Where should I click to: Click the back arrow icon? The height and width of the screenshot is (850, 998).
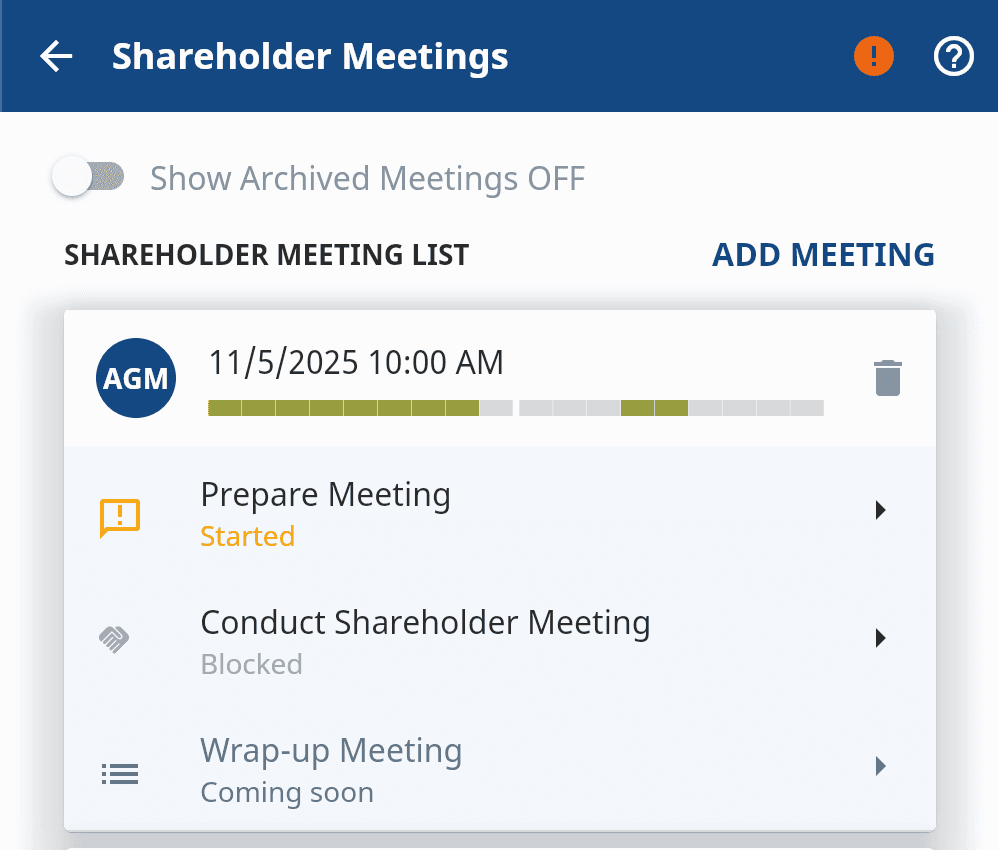[x=56, y=57]
